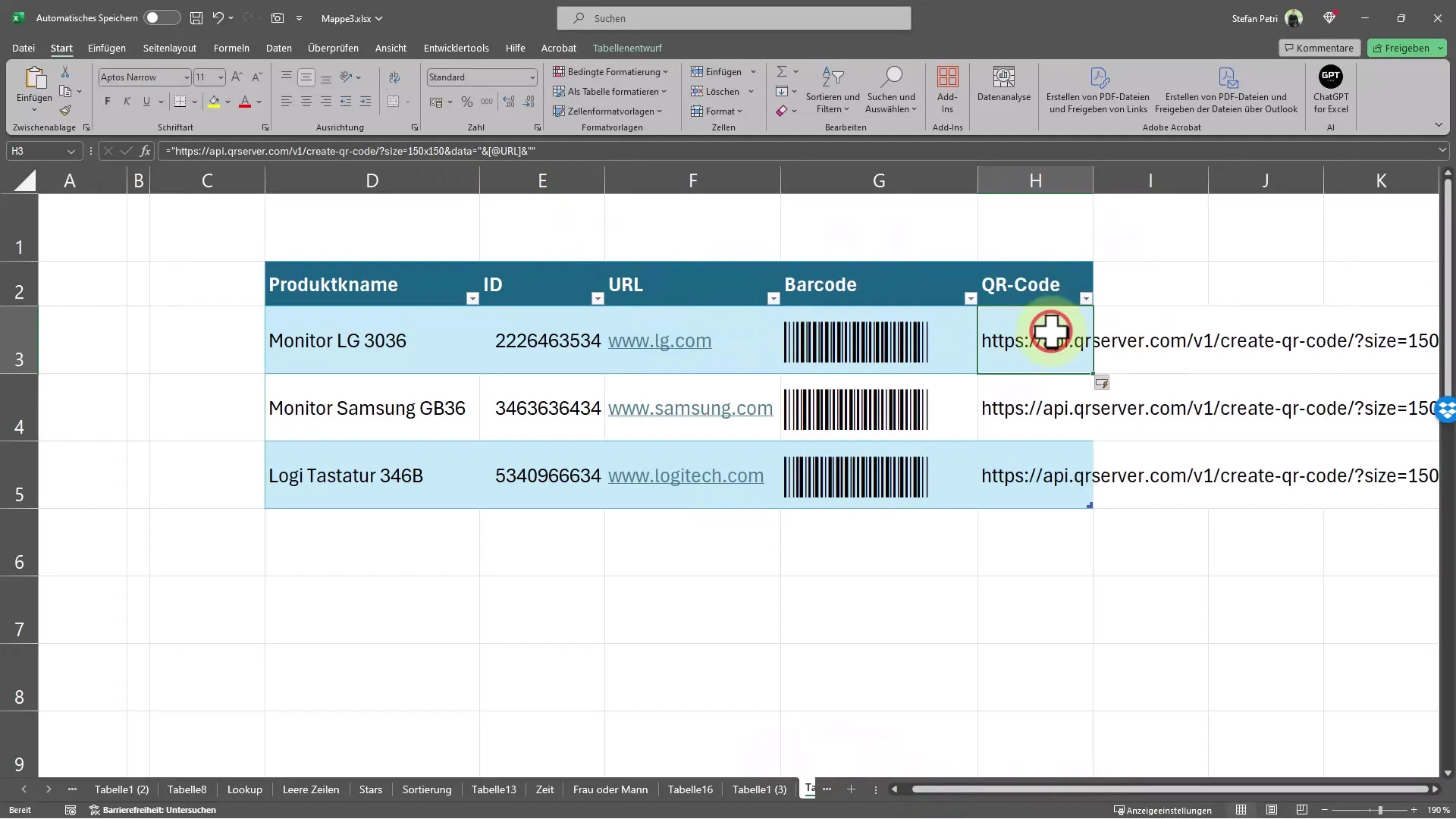Viewport: 1456px width, 819px height.
Task: Select the Formeln ribbon tab
Action: (x=231, y=47)
